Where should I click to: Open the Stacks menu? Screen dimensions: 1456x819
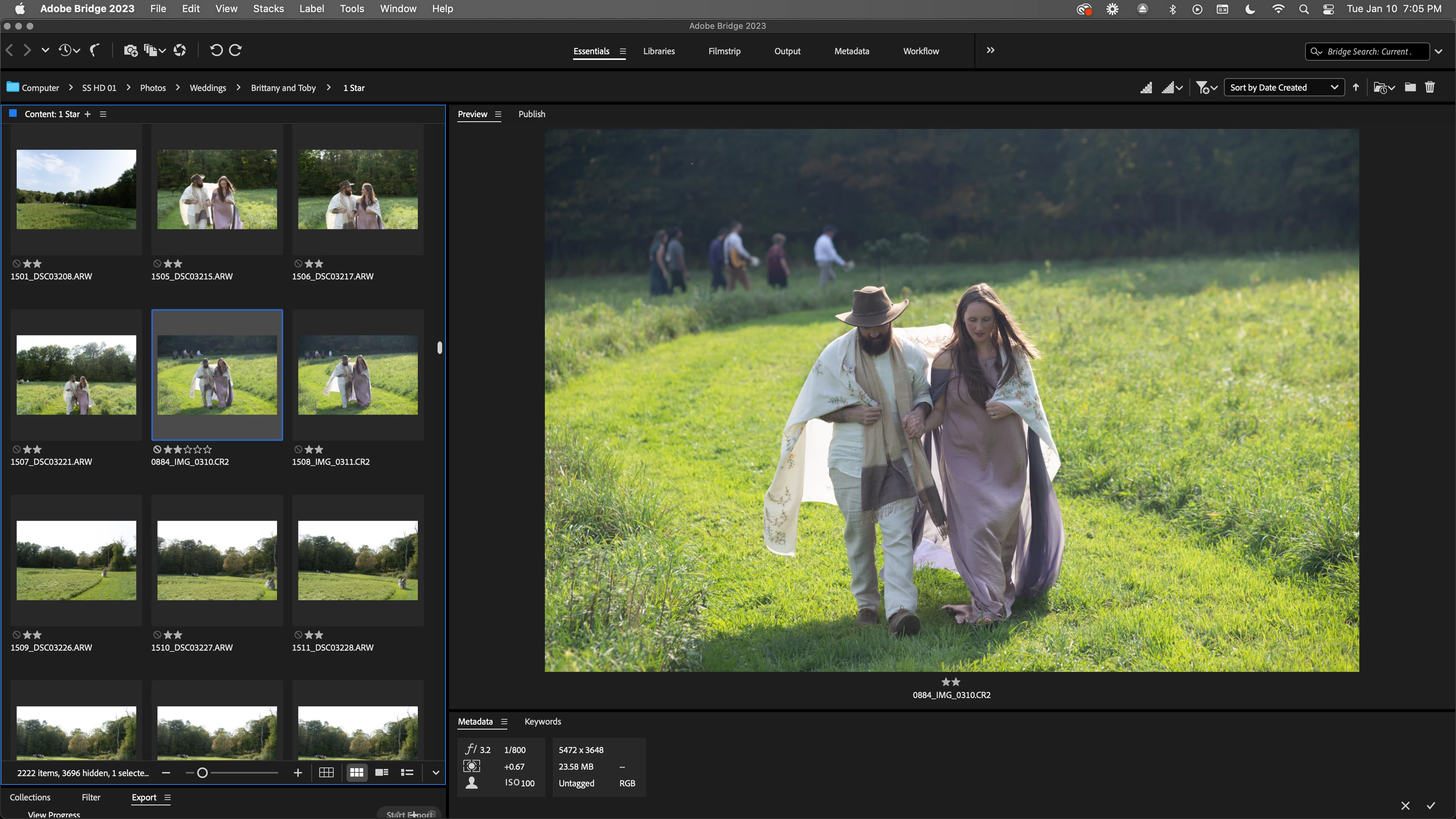[x=268, y=8]
